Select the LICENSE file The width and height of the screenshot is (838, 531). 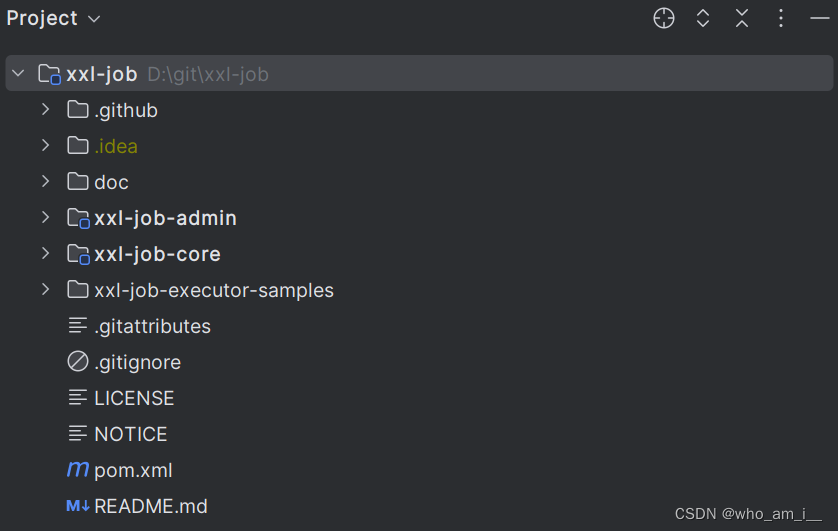[x=134, y=398]
